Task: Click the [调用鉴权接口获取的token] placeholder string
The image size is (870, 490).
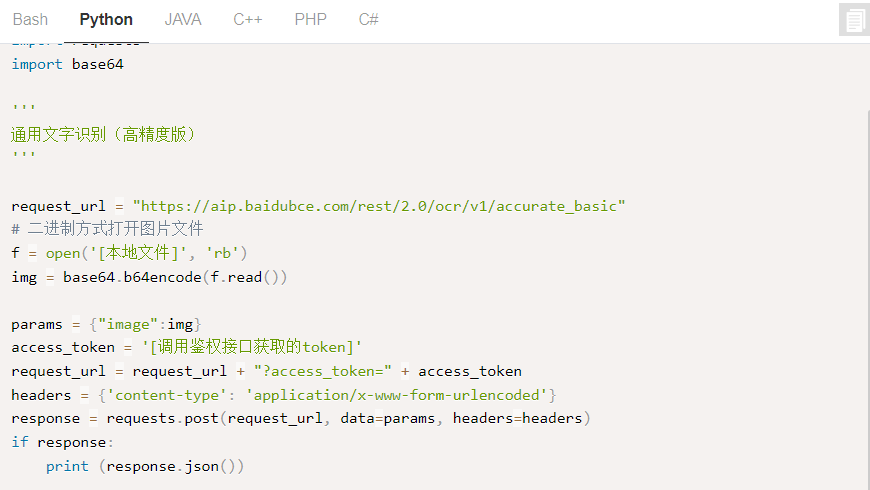Action: point(251,347)
